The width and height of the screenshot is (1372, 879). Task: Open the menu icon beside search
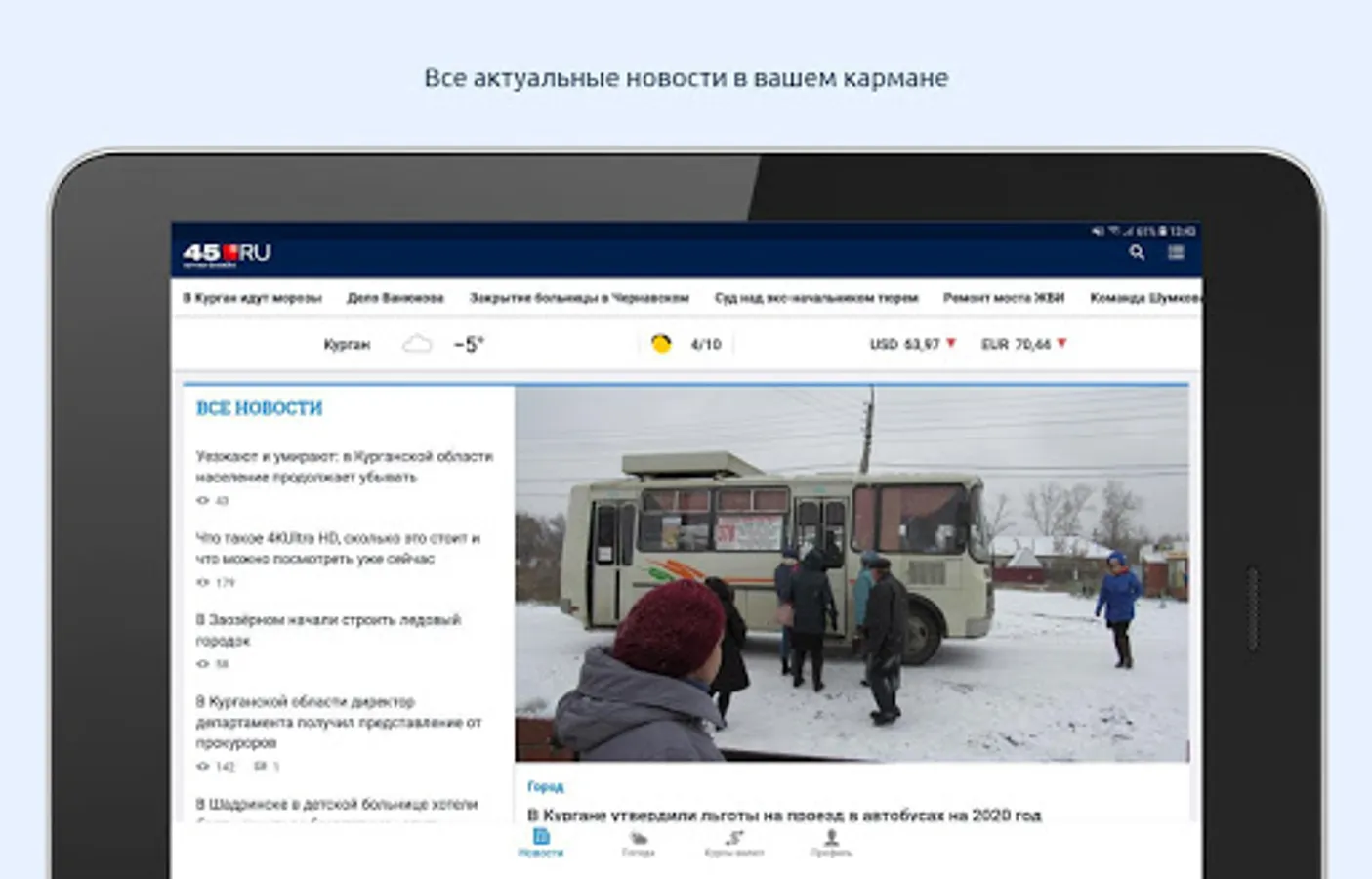(x=1176, y=252)
